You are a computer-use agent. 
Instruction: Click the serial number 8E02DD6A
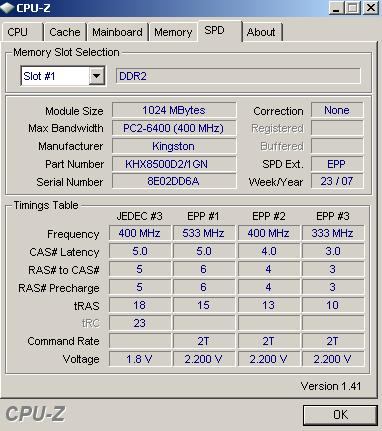[x=174, y=181]
